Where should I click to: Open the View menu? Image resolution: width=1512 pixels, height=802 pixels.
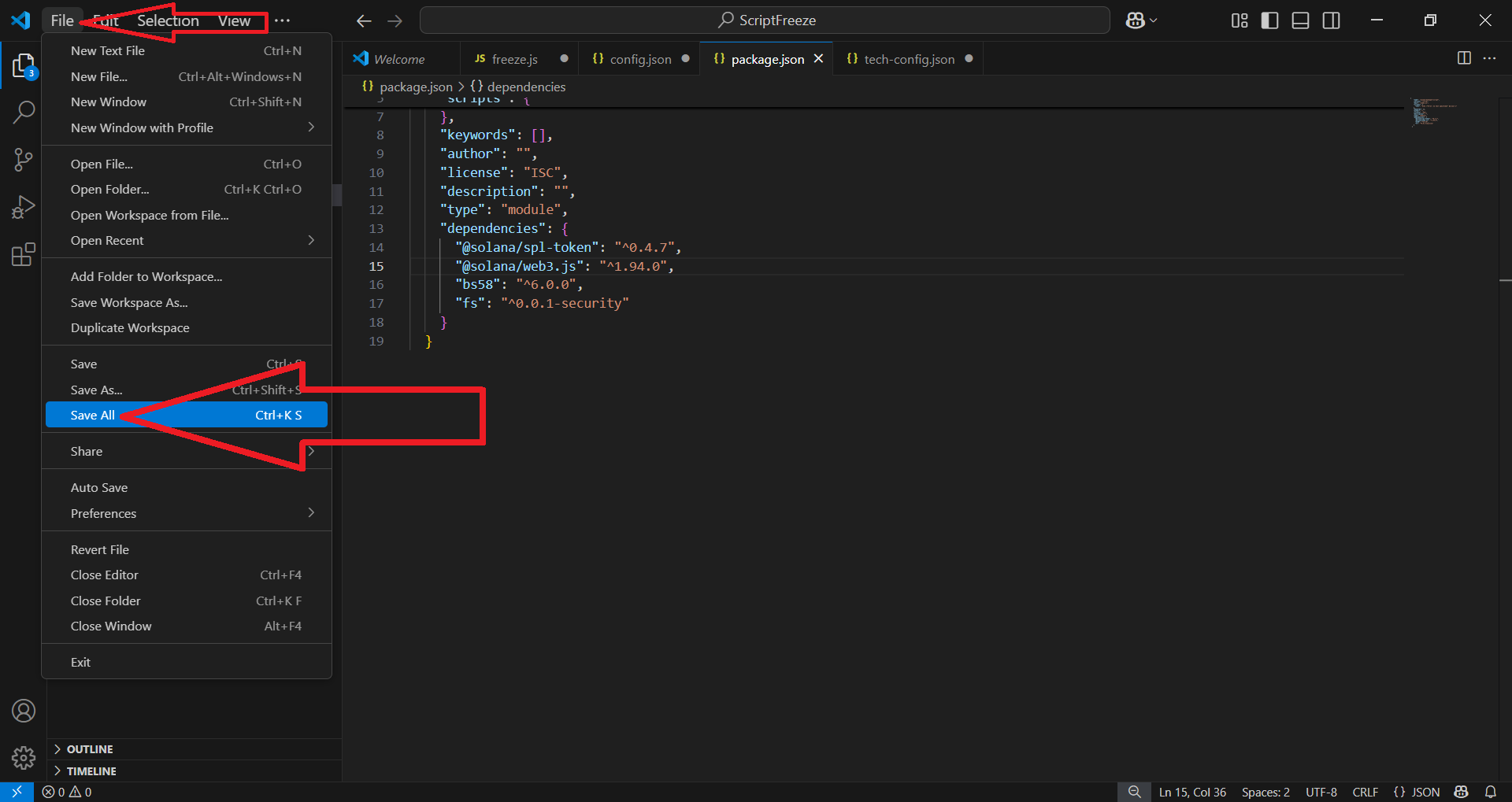click(x=234, y=20)
